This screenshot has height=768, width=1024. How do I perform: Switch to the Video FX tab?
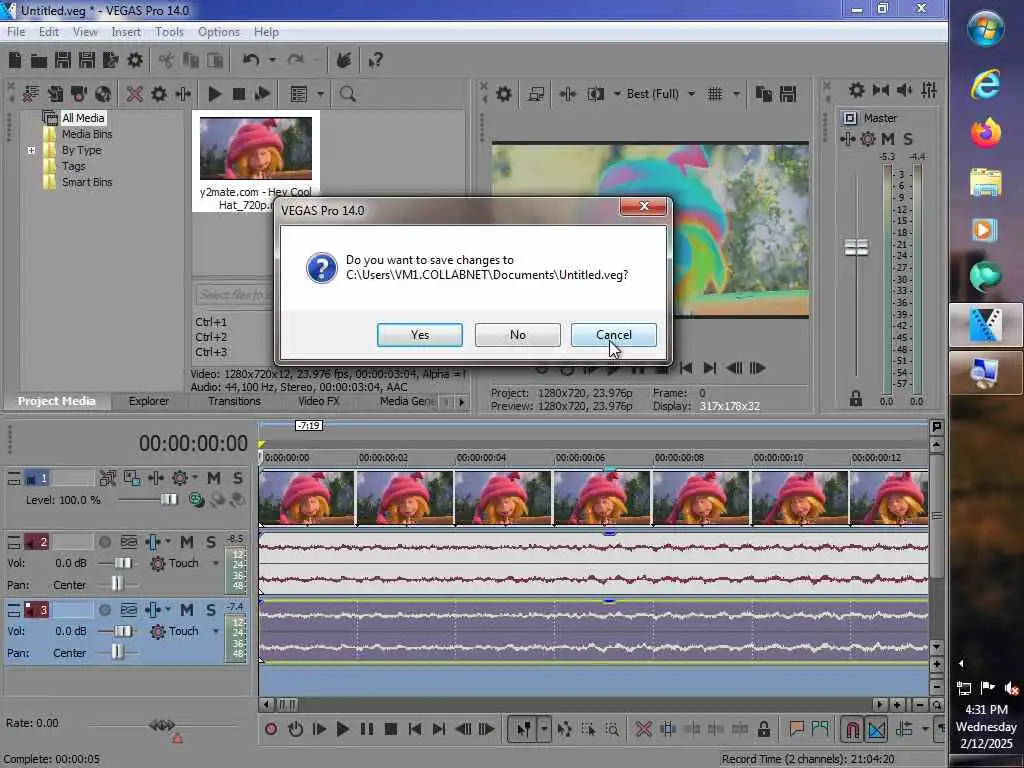click(319, 401)
